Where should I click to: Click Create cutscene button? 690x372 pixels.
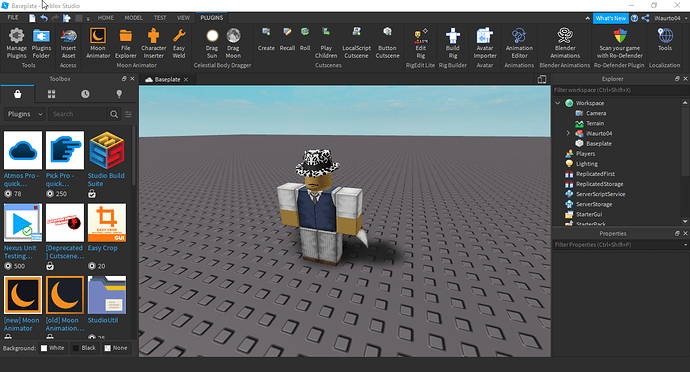click(266, 39)
